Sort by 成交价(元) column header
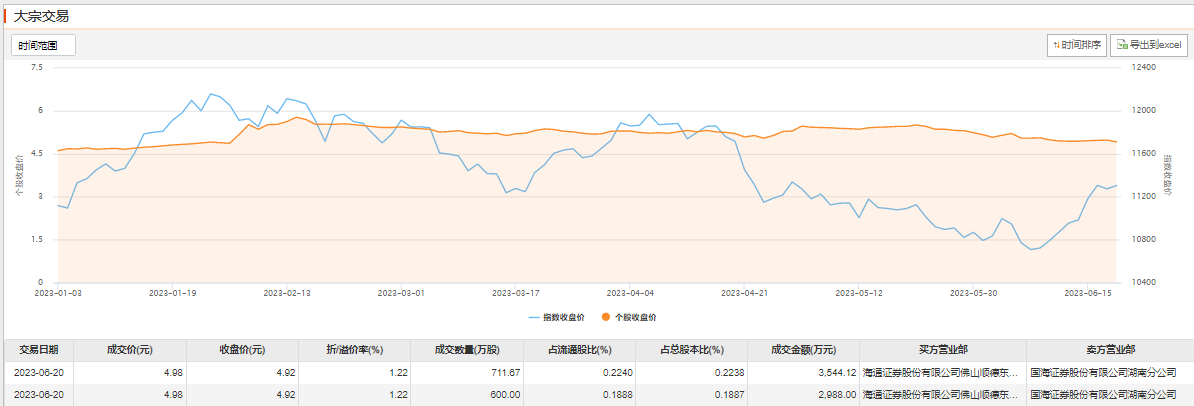Viewport: 1194px width, 406px height. pos(129,350)
